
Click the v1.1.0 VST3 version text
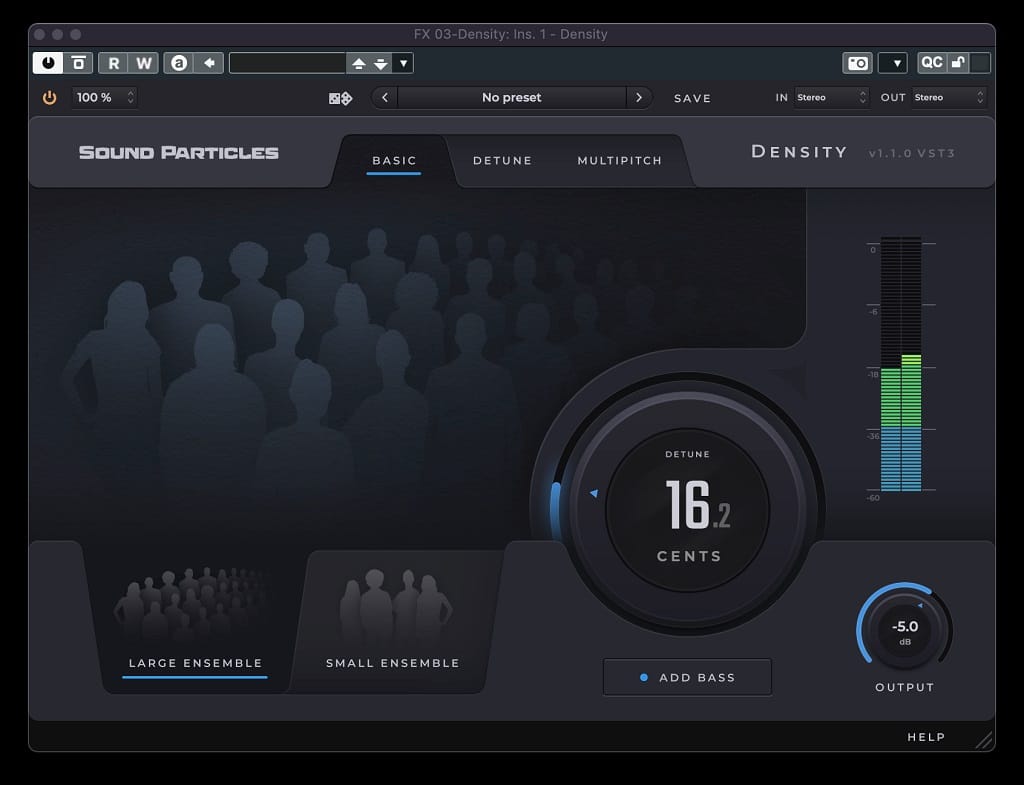point(912,153)
